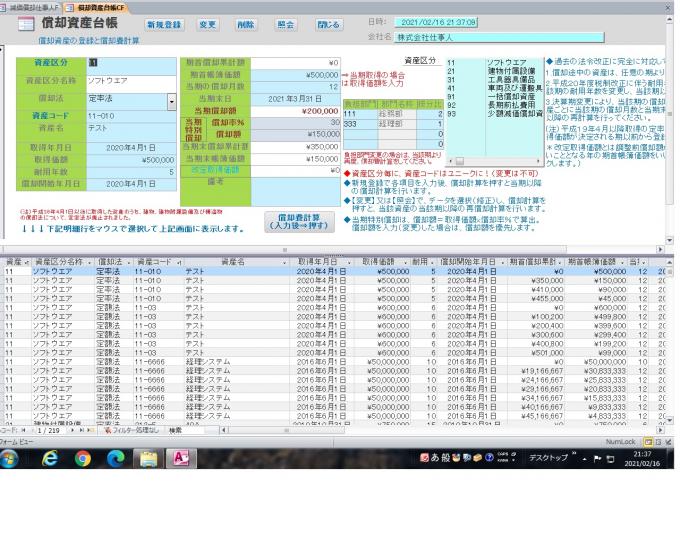Image resolution: width=680 pixels, height=544 pixels.
Task: Click the 削除 delete button
Action: point(246,23)
